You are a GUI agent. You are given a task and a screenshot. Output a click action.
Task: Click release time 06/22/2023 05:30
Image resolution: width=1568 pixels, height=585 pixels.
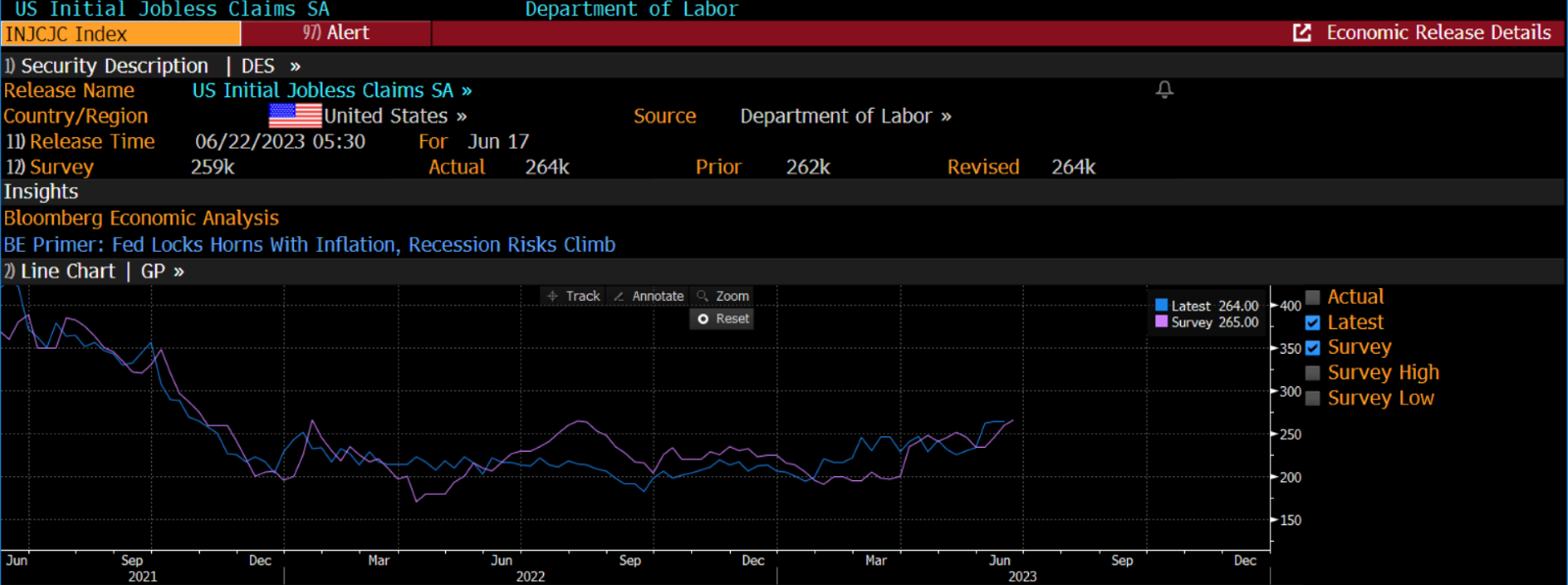[x=280, y=141]
